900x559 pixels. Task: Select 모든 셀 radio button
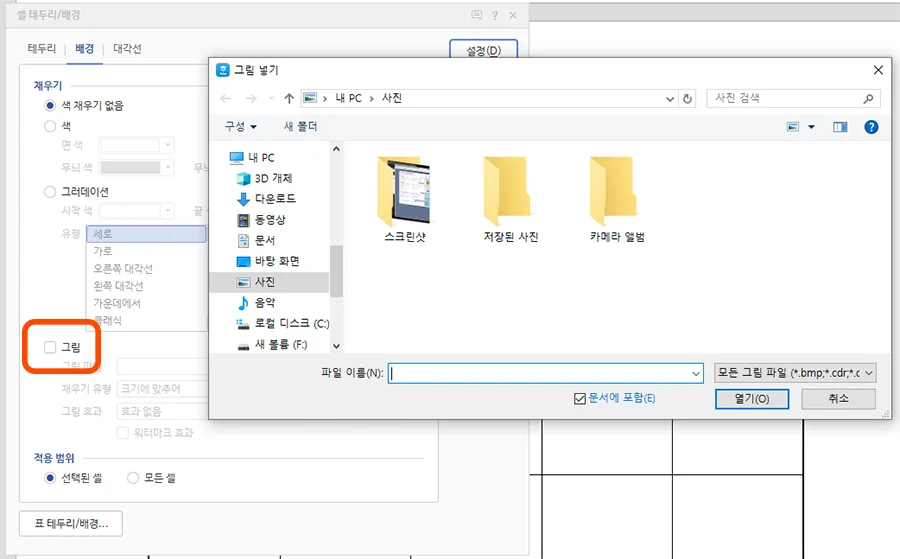[133, 478]
